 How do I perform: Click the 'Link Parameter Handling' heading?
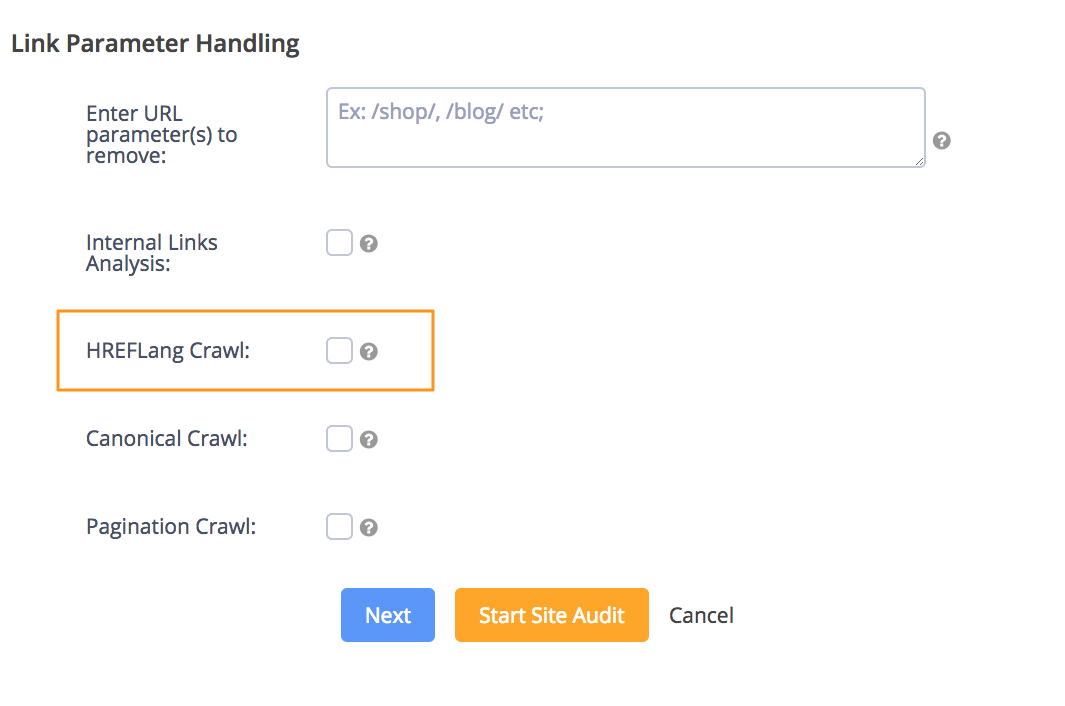(x=156, y=43)
